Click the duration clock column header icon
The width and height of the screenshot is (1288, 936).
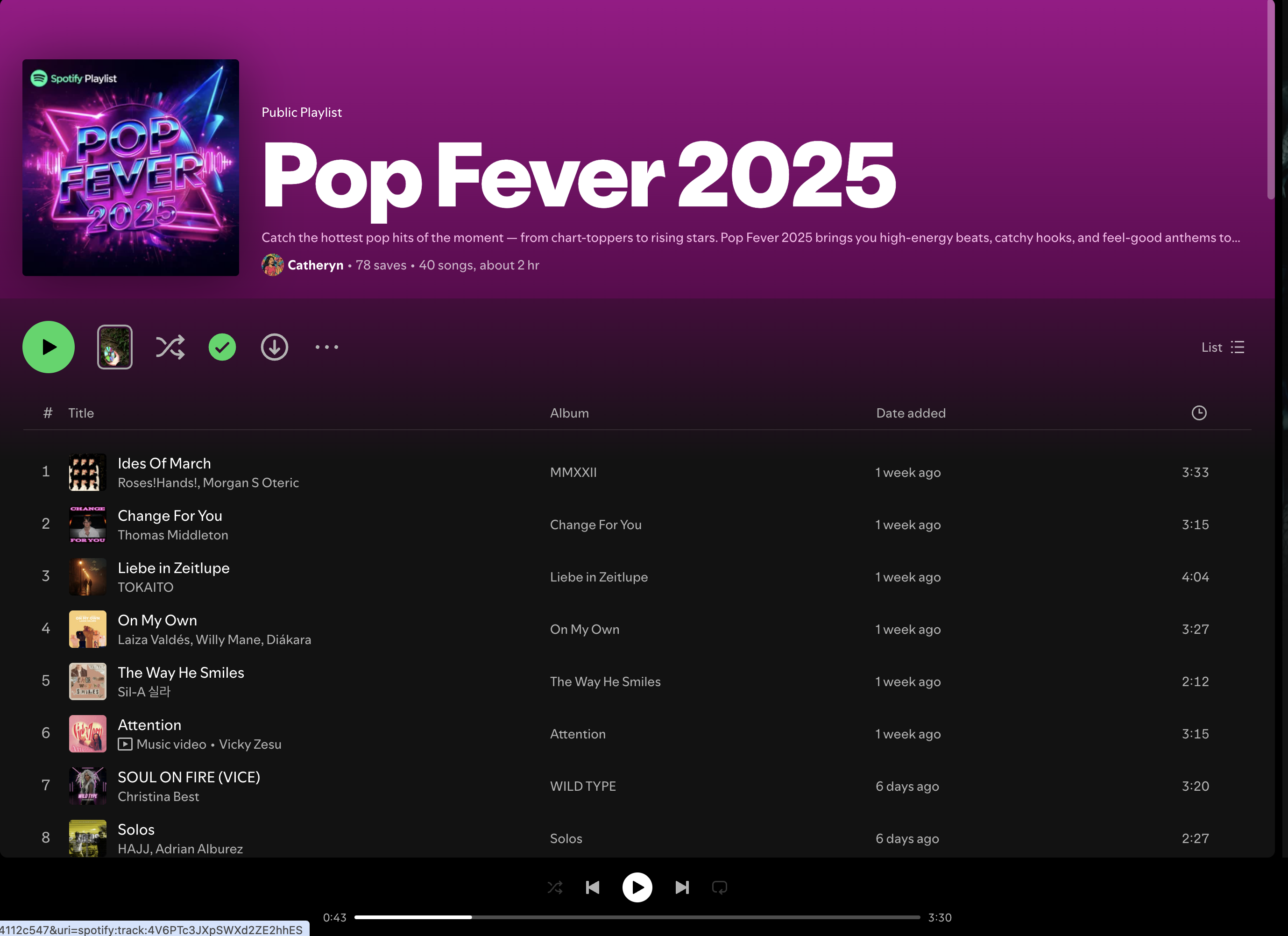1198,413
